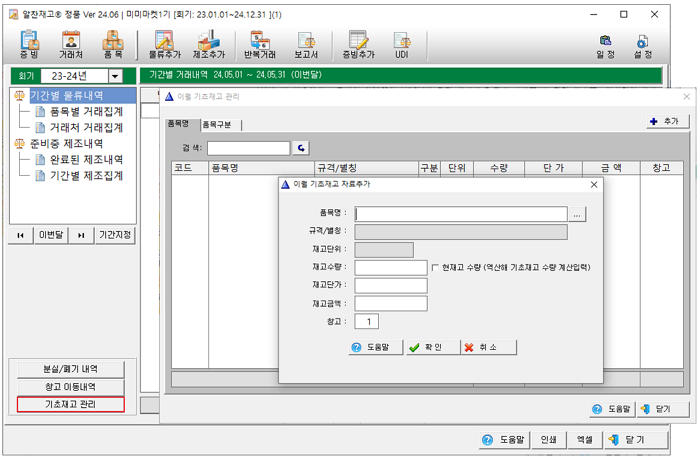Click 도움말 in the 자료추가 dialog
This screenshot has width=700, height=459.
[375, 347]
